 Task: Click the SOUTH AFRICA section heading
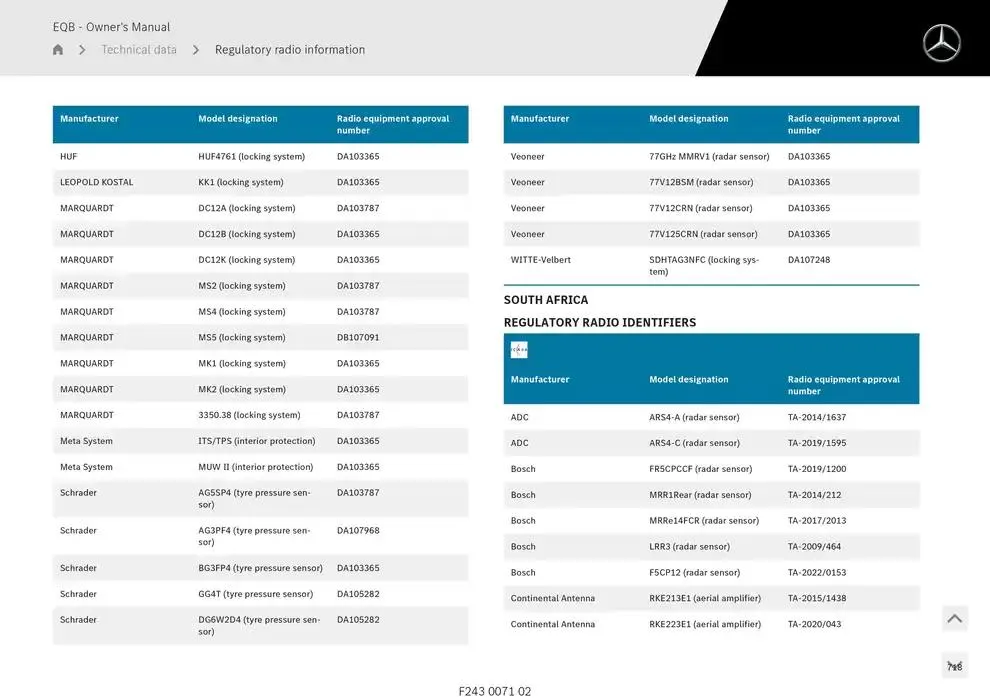tap(546, 300)
